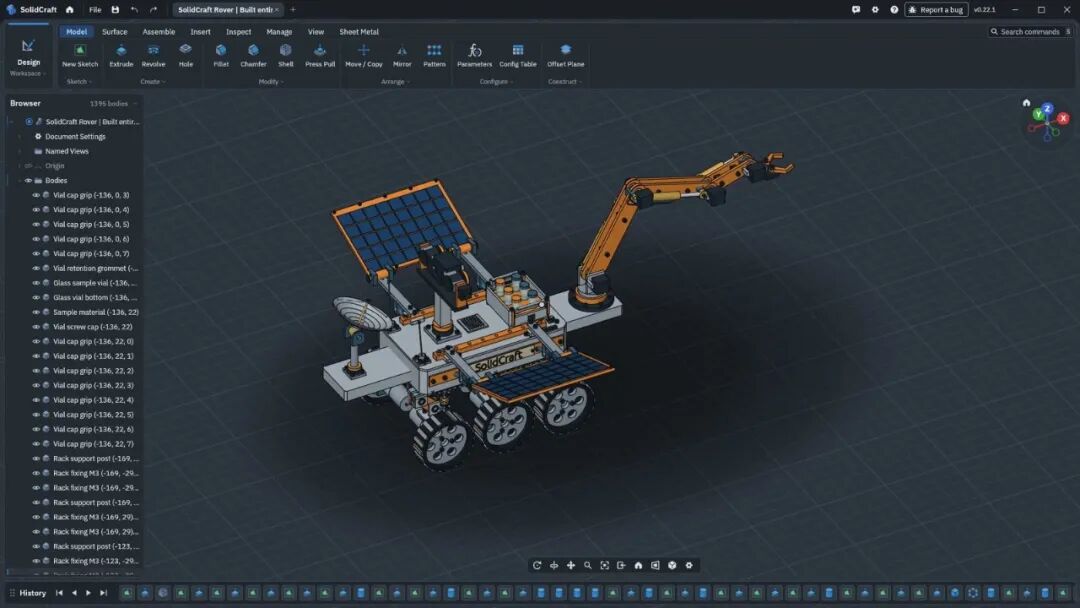Toggle visibility of Sample material (-136, 22)
Screen dimensions: 1080x608
pos(36,312)
